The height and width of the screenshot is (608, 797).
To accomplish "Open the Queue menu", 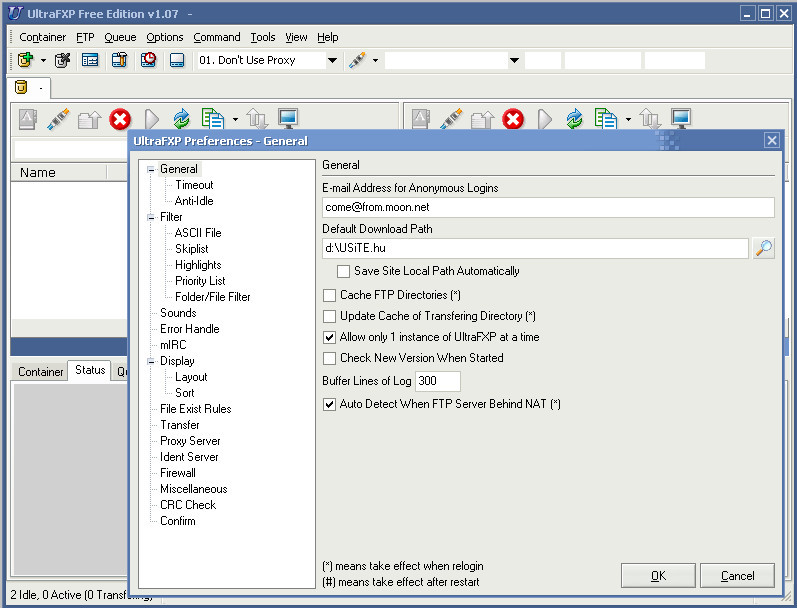I will pos(120,37).
